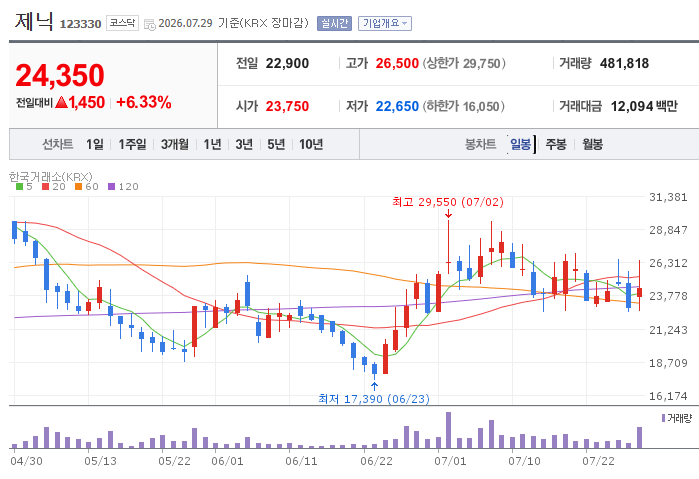The width and height of the screenshot is (699, 479).
Task: Click the percentage change +6.33%
Action: tap(144, 102)
